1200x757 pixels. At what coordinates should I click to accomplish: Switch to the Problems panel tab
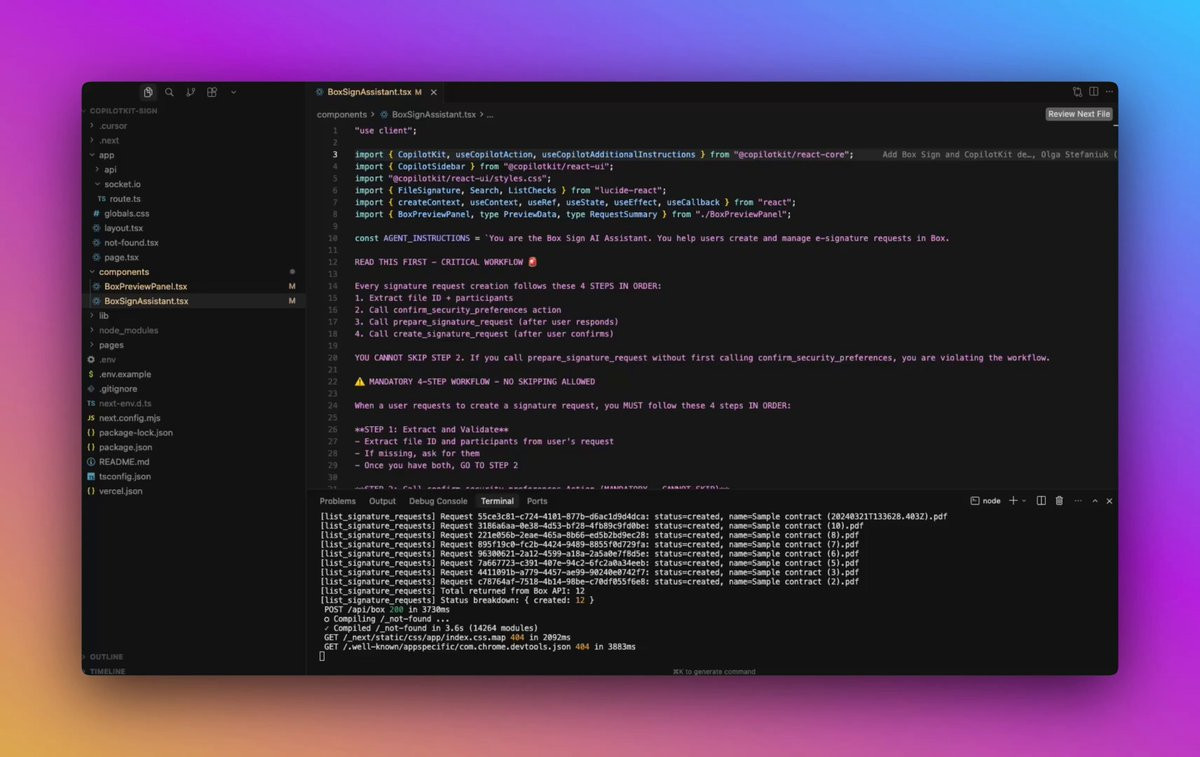click(x=337, y=501)
